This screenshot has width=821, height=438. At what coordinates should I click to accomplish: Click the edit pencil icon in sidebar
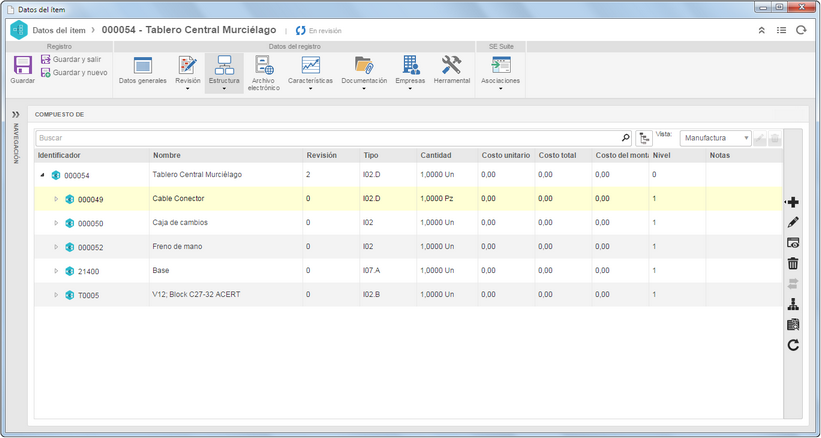[x=793, y=222]
